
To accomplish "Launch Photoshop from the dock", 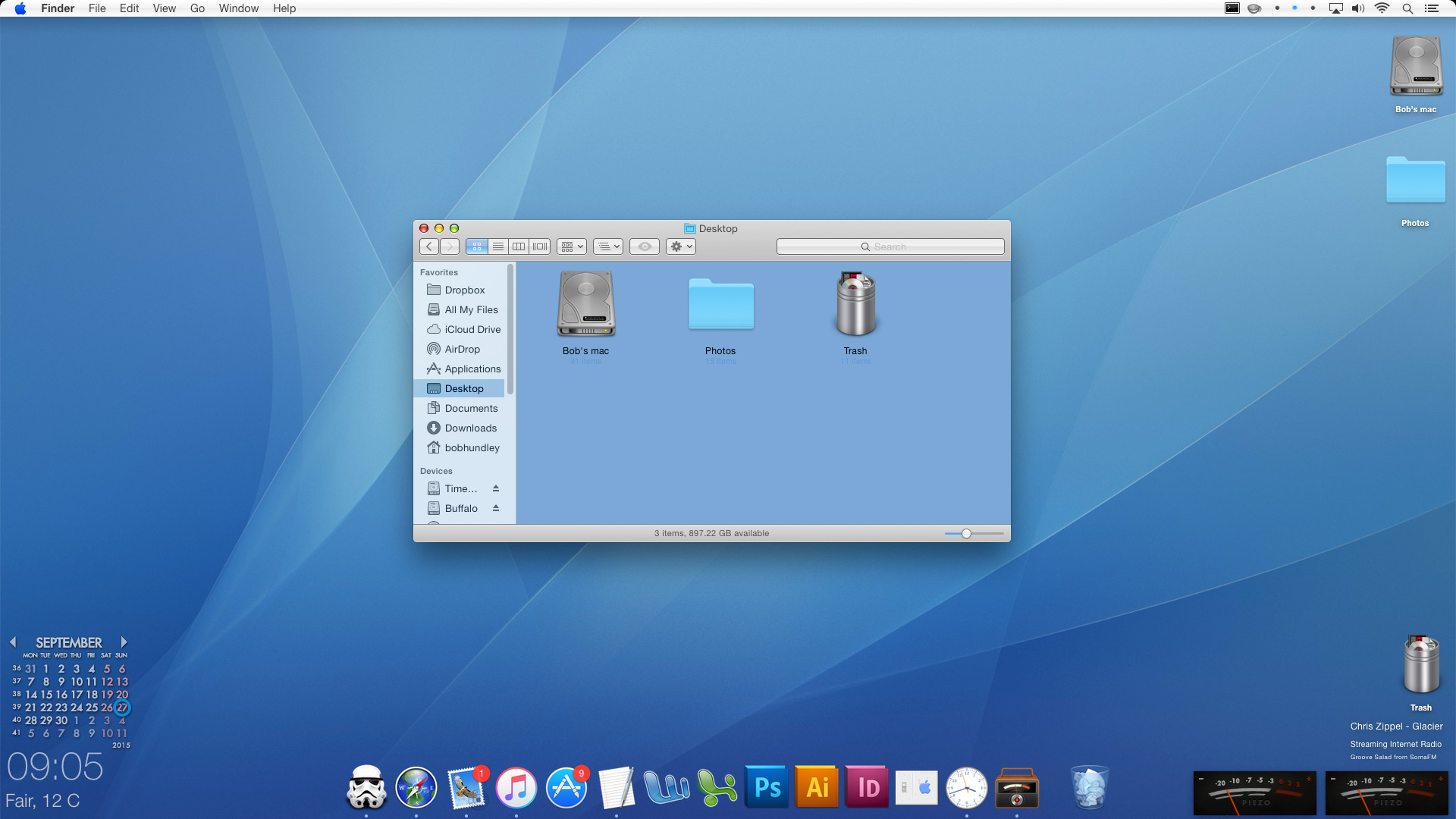I will pyautogui.click(x=767, y=786).
